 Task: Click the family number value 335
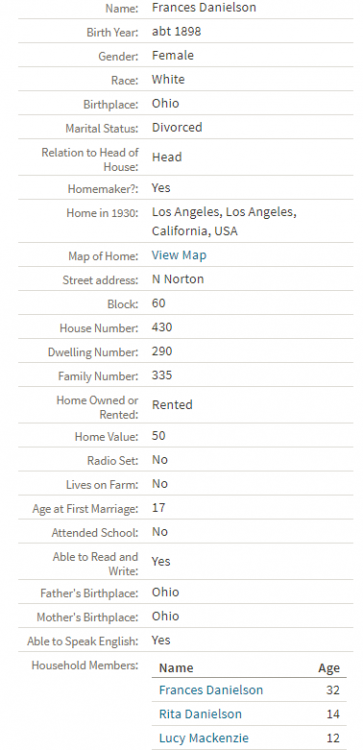click(x=162, y=375)
